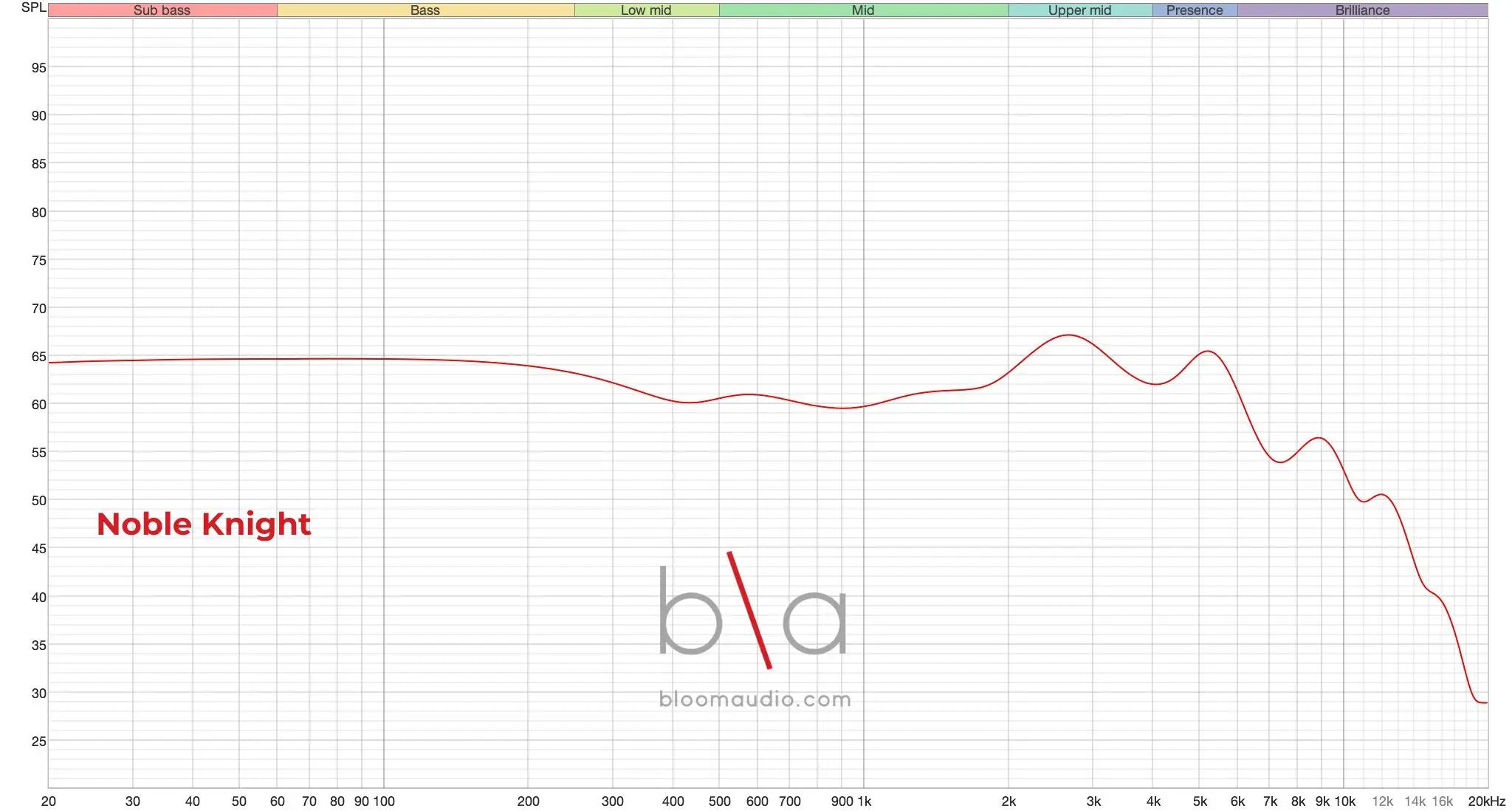The height and width of the screenshot is (811, 1512).
Task: Click the 95 dB axis value
Action: point(38,68)
